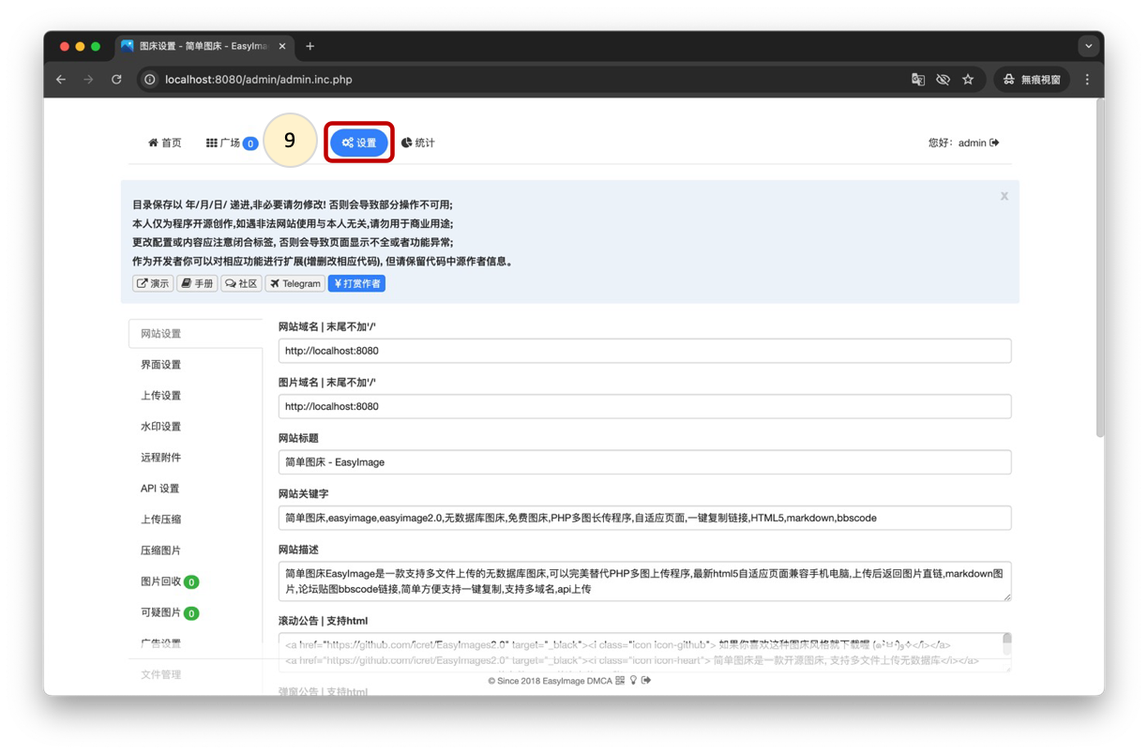Dismiss the blue notice with the x

(1004, 196)
